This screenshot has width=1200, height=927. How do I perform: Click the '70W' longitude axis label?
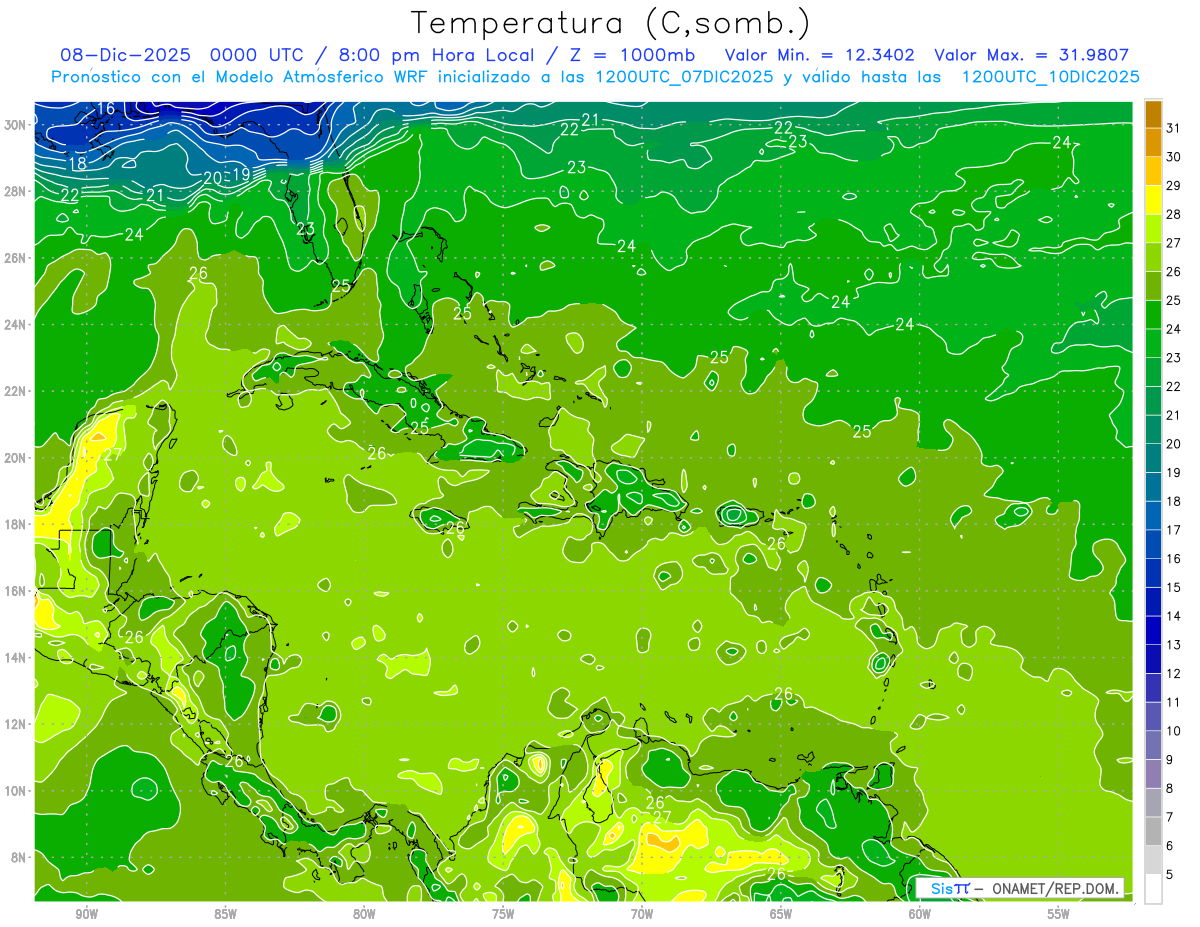click(x=642, y=913)
